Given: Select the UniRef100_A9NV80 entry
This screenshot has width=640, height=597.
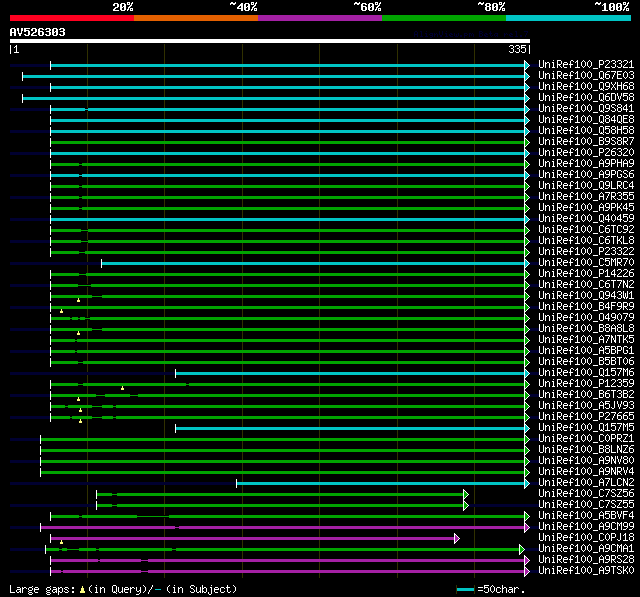Looking at the screenshot, I should click(586, 461).
